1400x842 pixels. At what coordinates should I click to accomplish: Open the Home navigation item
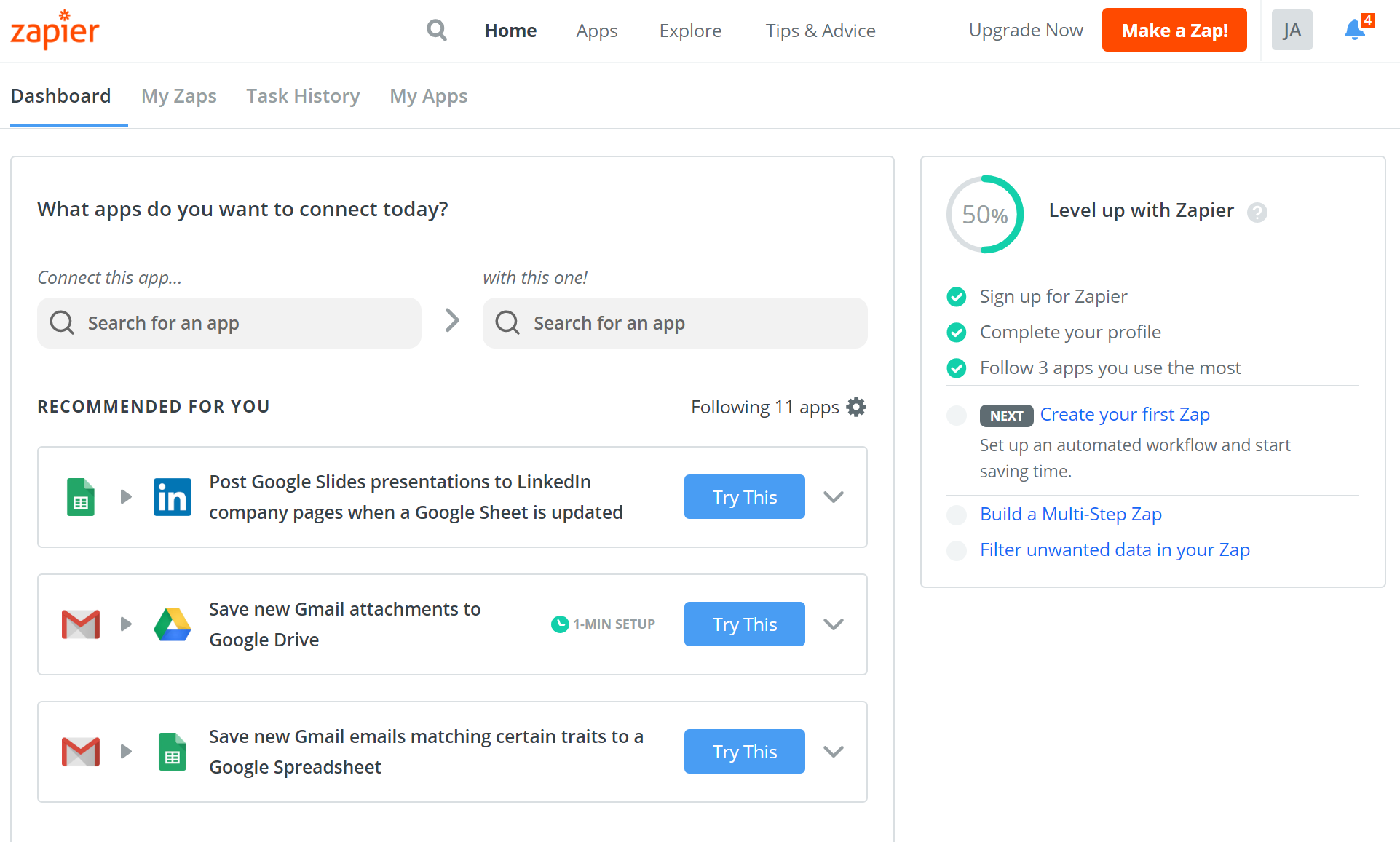510,31
